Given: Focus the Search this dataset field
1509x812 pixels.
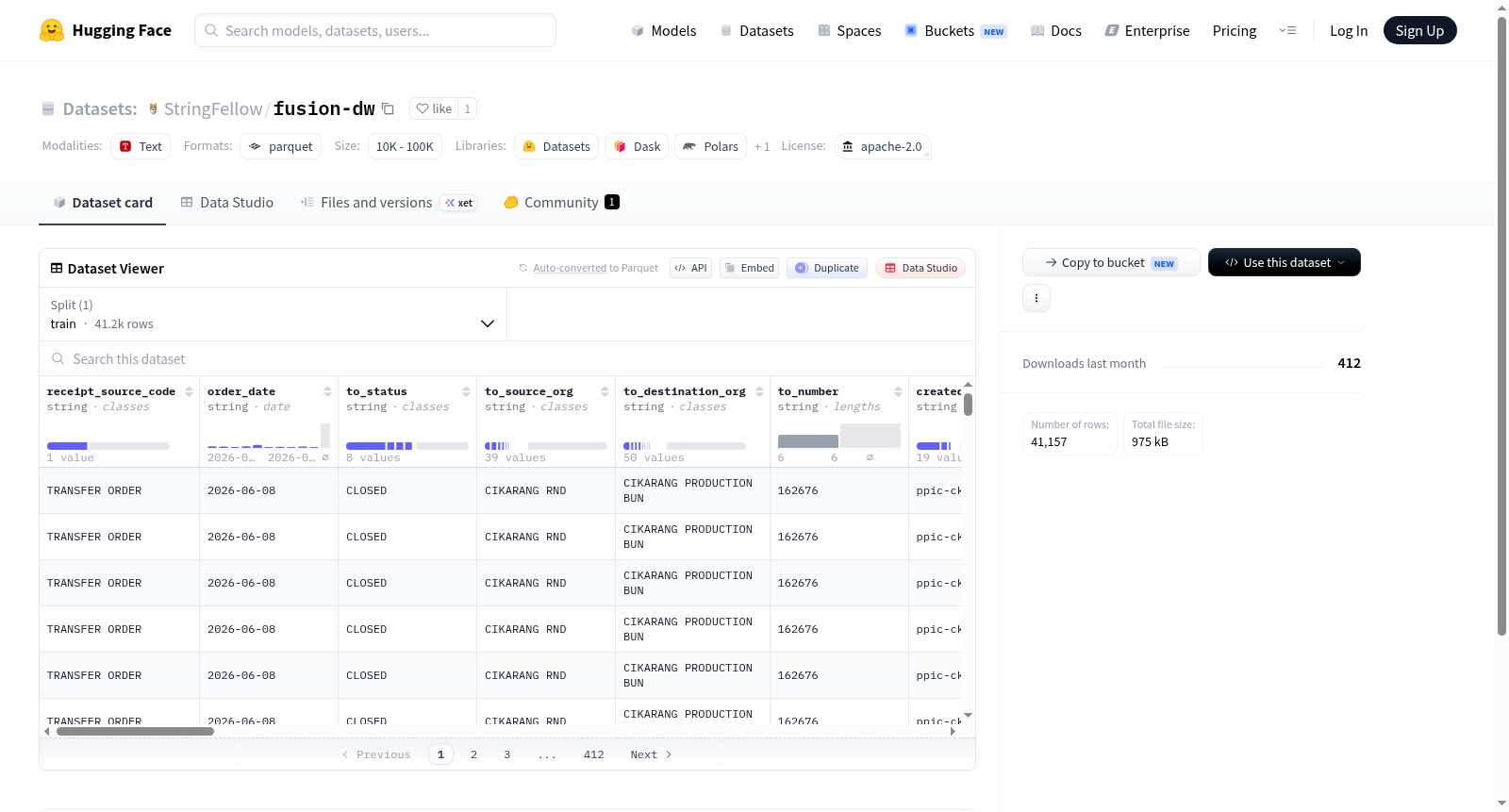Looking at the screenshot, I should 507,358.
